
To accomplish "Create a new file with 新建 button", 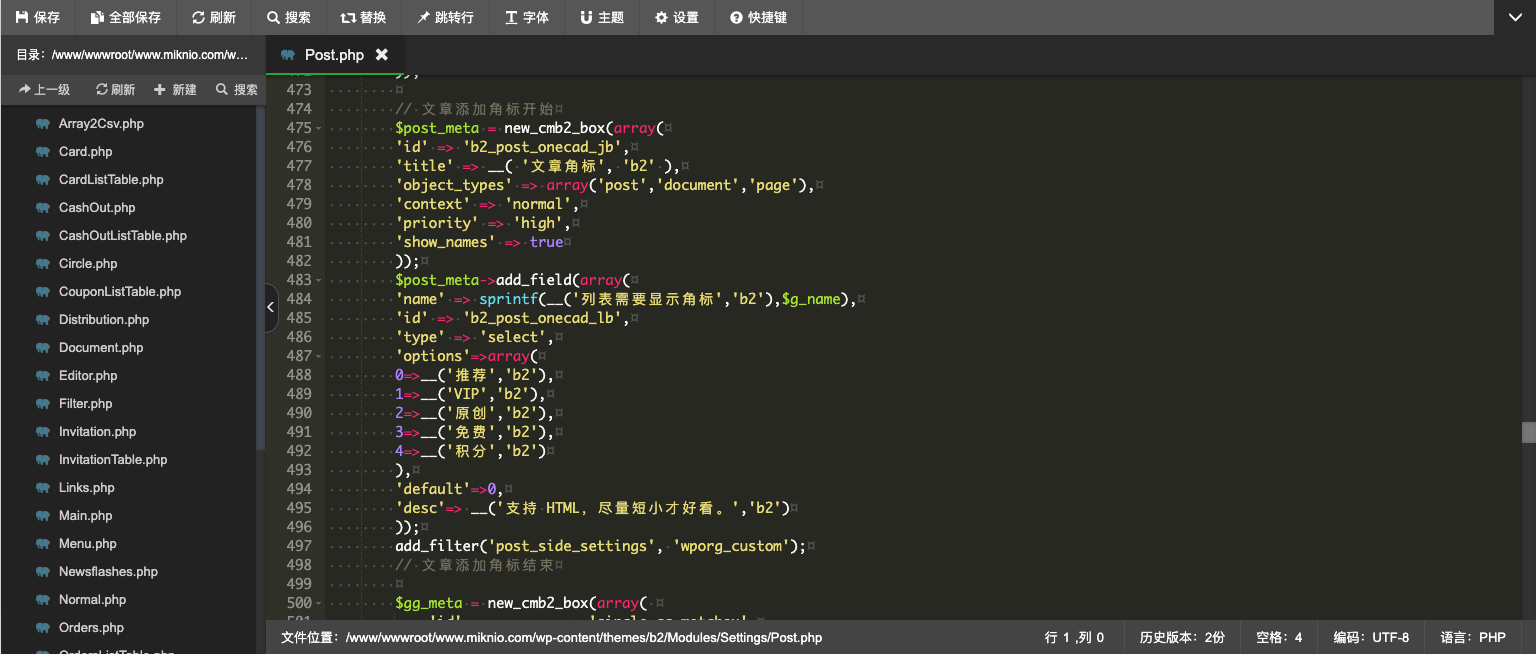I will 175,90.
